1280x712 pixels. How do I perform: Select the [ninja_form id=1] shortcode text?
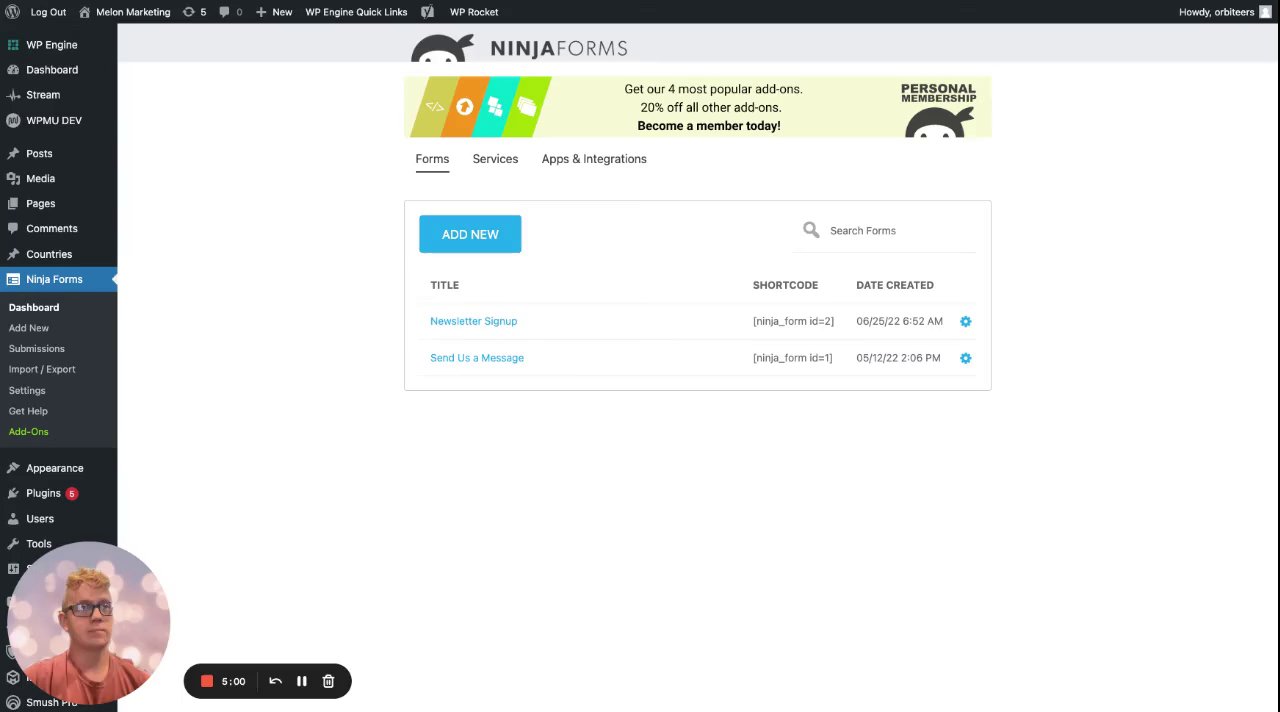pyautogui.click(x=792, y=358)
